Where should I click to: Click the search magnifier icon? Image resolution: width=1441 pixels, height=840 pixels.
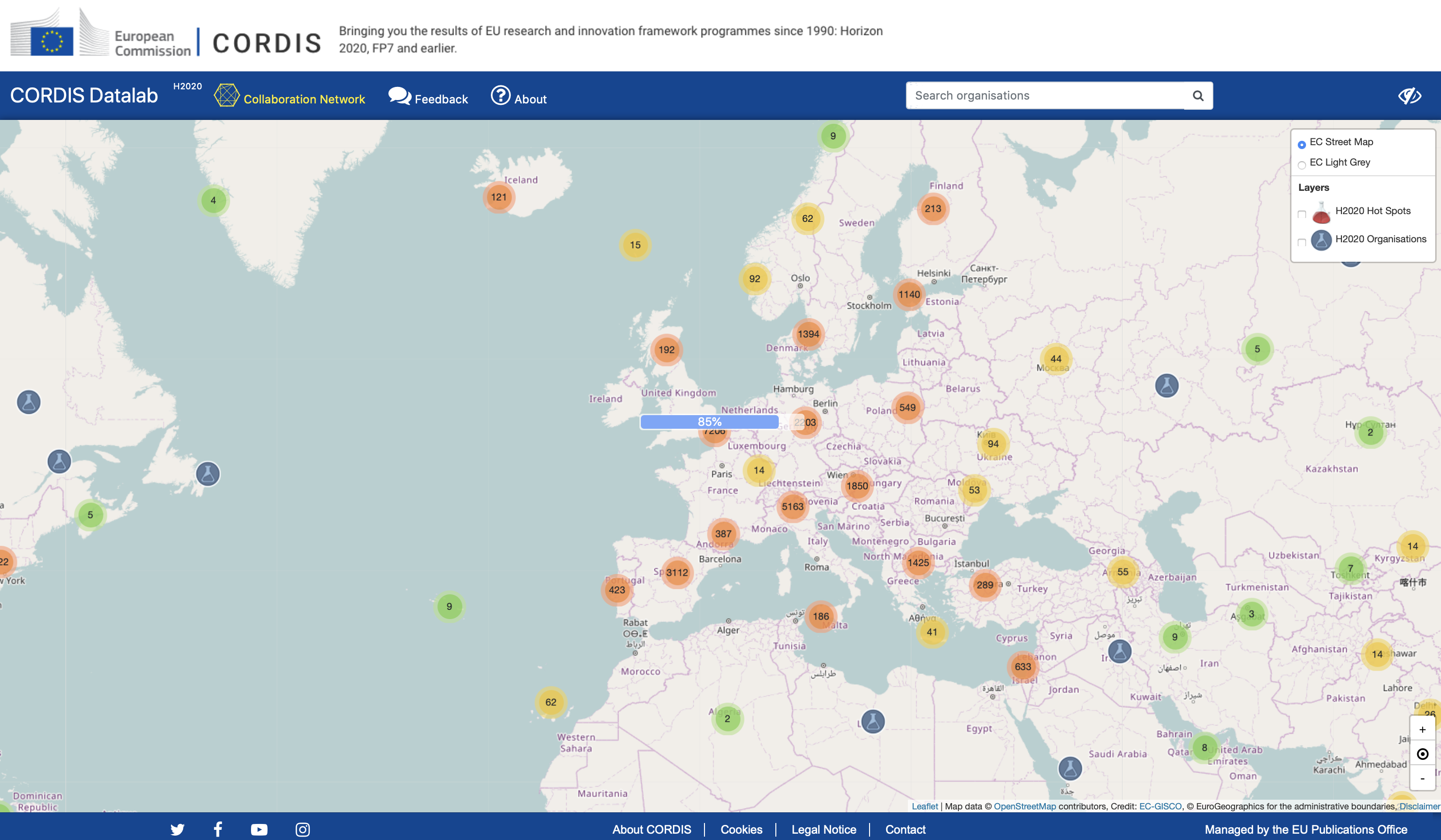pyautogui.click(x=1198, y=96)
